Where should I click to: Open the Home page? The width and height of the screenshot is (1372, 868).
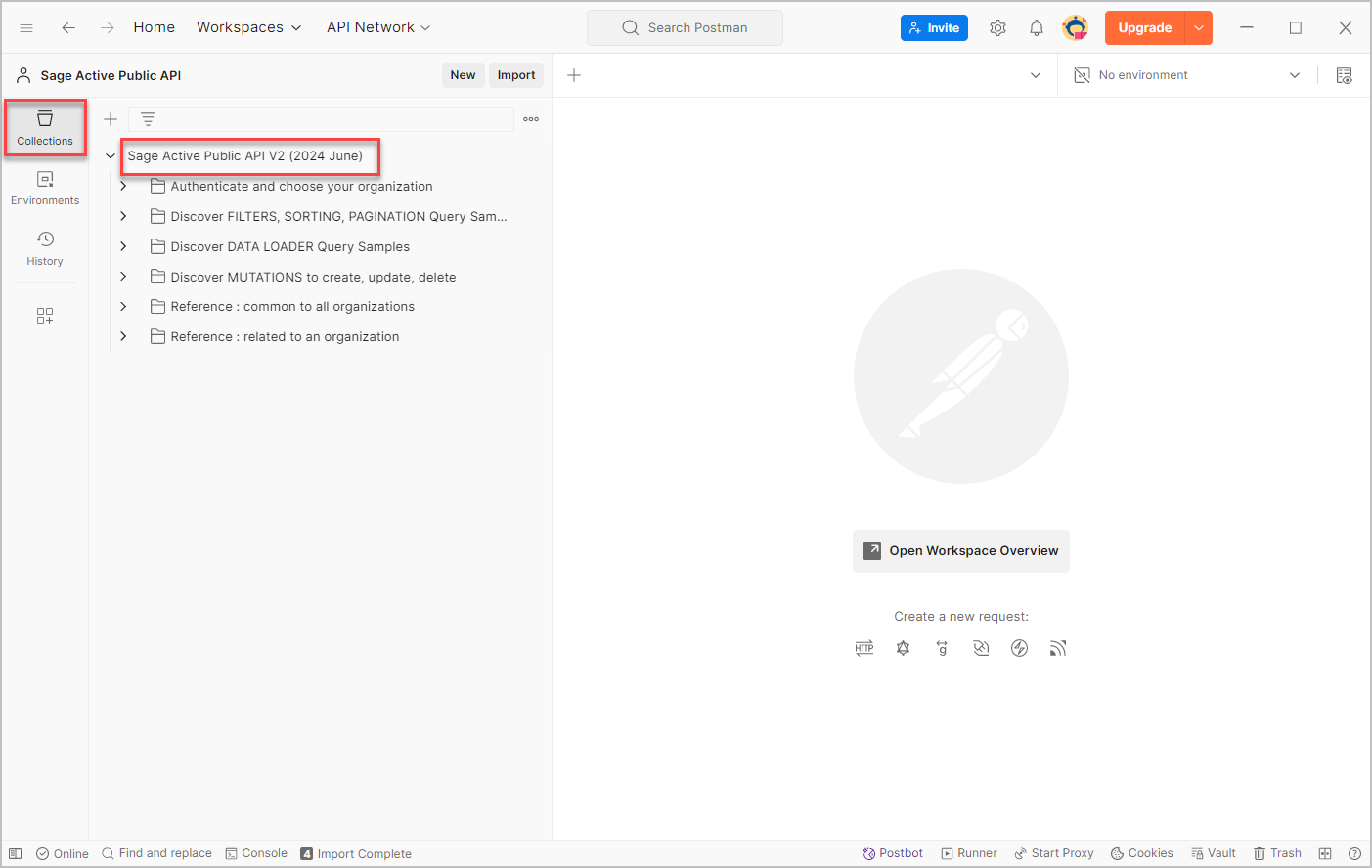(x=155, y=27)
